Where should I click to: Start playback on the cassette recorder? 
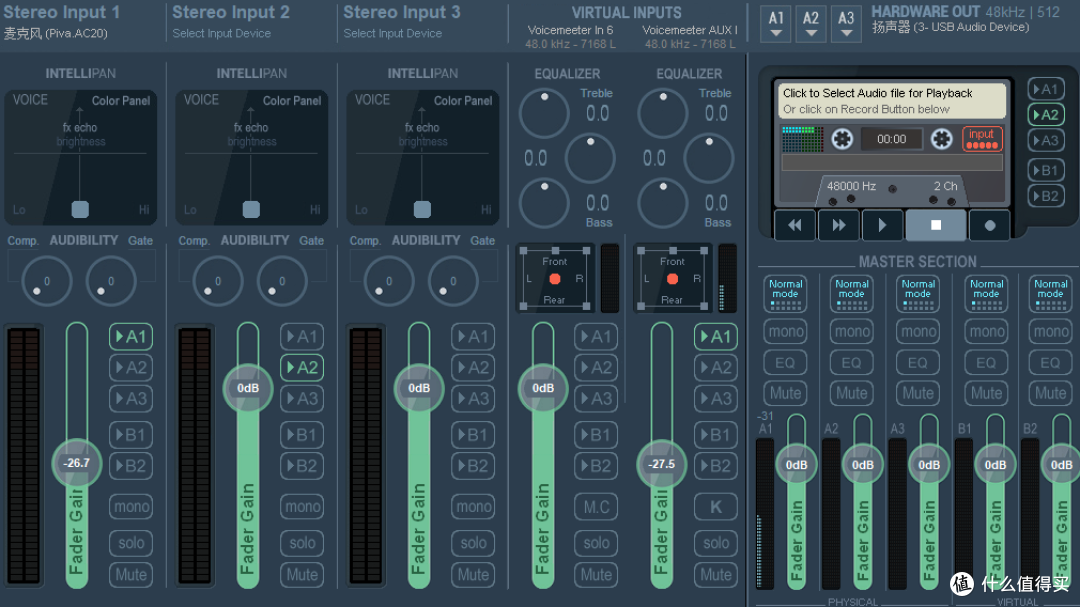coord(882,225)
